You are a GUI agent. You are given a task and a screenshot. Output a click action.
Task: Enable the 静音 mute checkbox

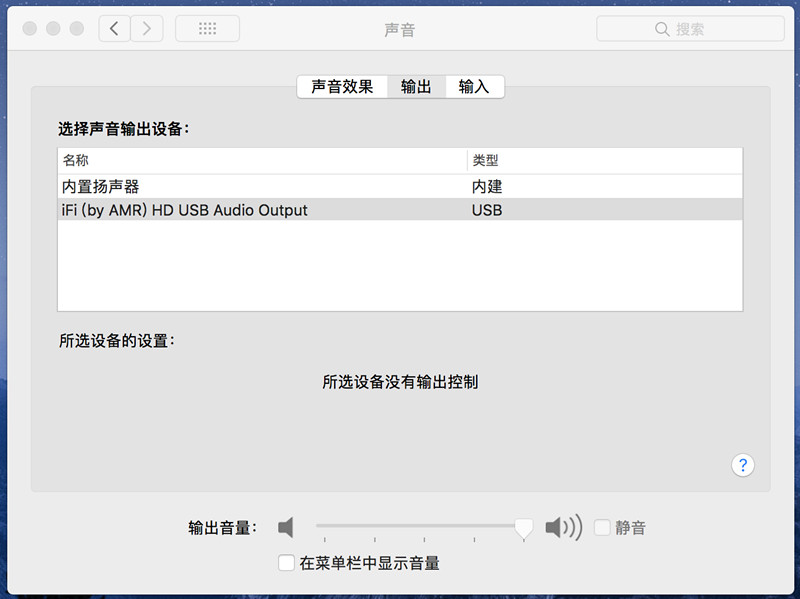(x=602, y=527)
